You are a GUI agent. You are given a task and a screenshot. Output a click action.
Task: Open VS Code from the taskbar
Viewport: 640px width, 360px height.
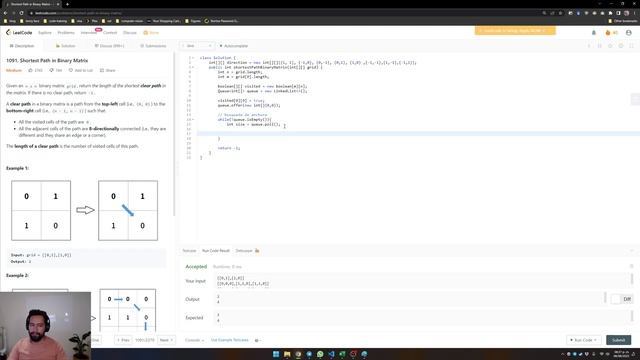tap(331, 354)
